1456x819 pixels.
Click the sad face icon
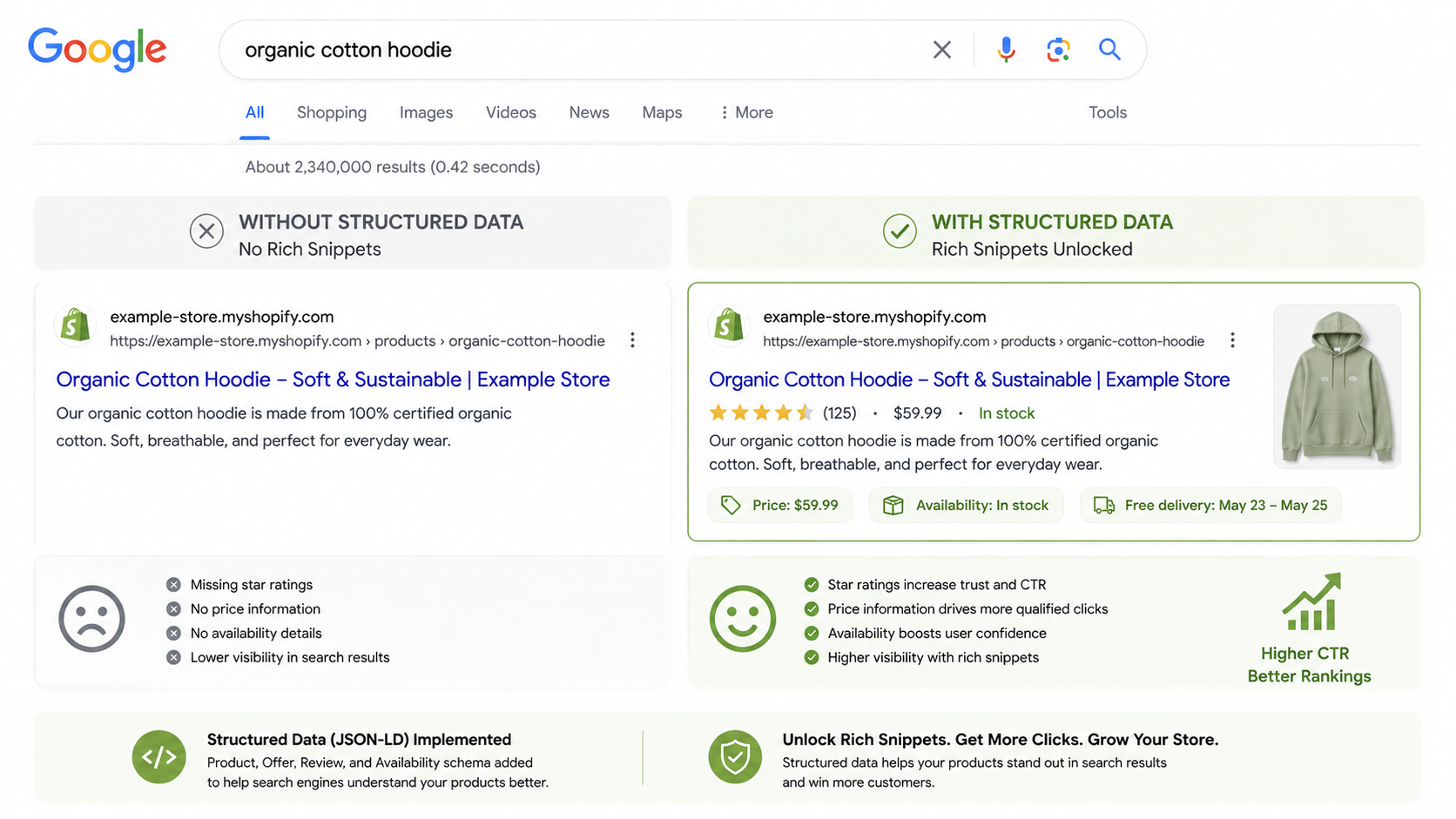pos(91,619)
